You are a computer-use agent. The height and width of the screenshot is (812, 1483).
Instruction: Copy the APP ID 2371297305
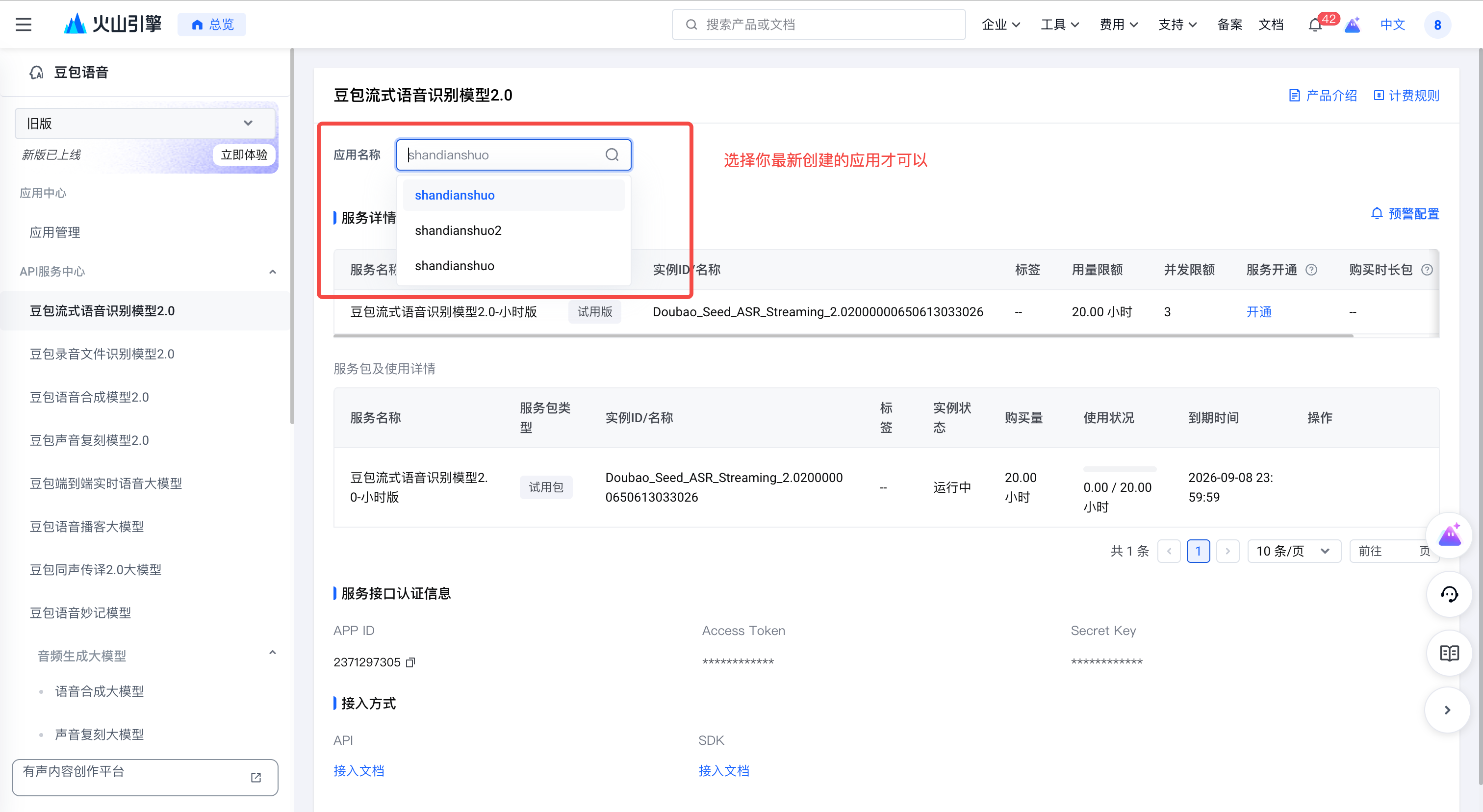point(410,662)
